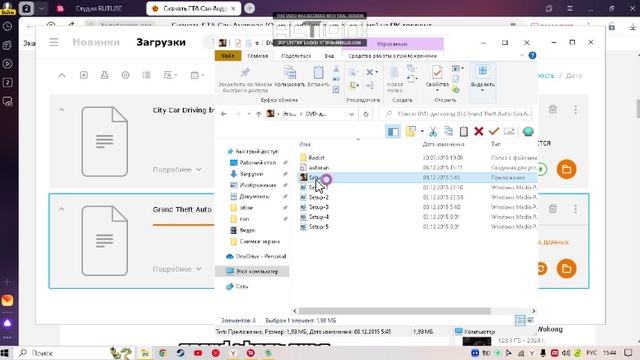640x360 pixels.
Task: Select the Setup-2 file
Action: 318,198
